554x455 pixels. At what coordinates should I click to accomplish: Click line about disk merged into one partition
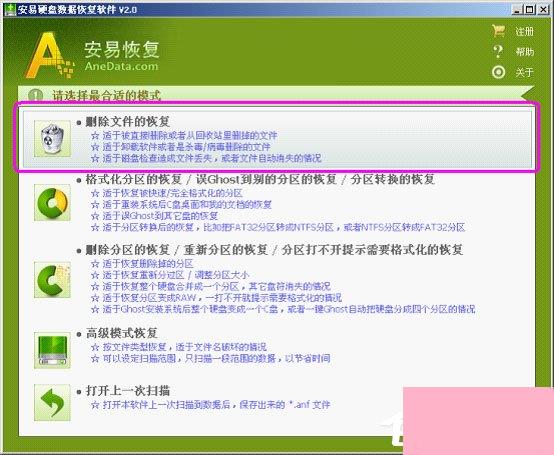pyautogui.click(x=211, y=286)
